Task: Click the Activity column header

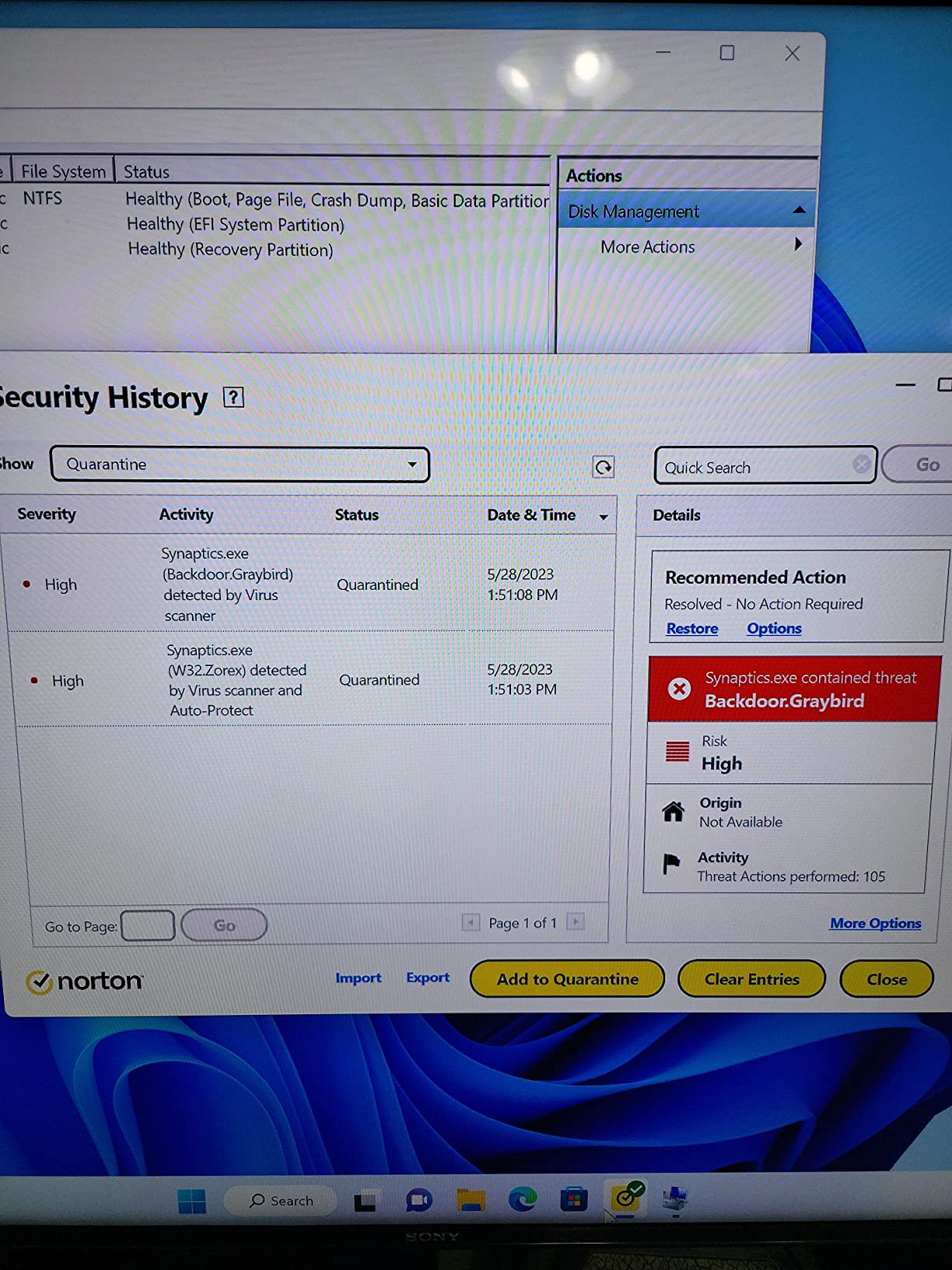Action: pyautogui.click(x=186, y=514)
